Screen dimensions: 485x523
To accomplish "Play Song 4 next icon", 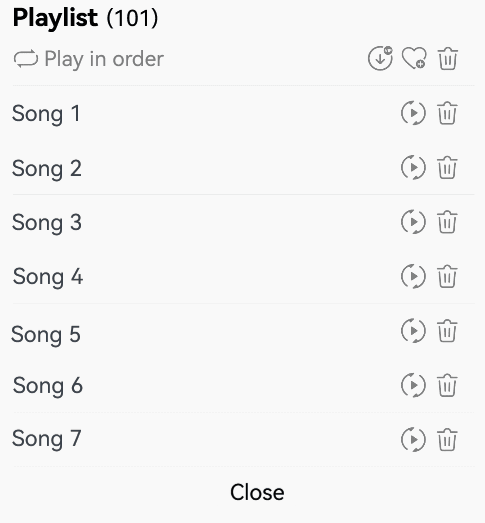I will pos(413,276).
